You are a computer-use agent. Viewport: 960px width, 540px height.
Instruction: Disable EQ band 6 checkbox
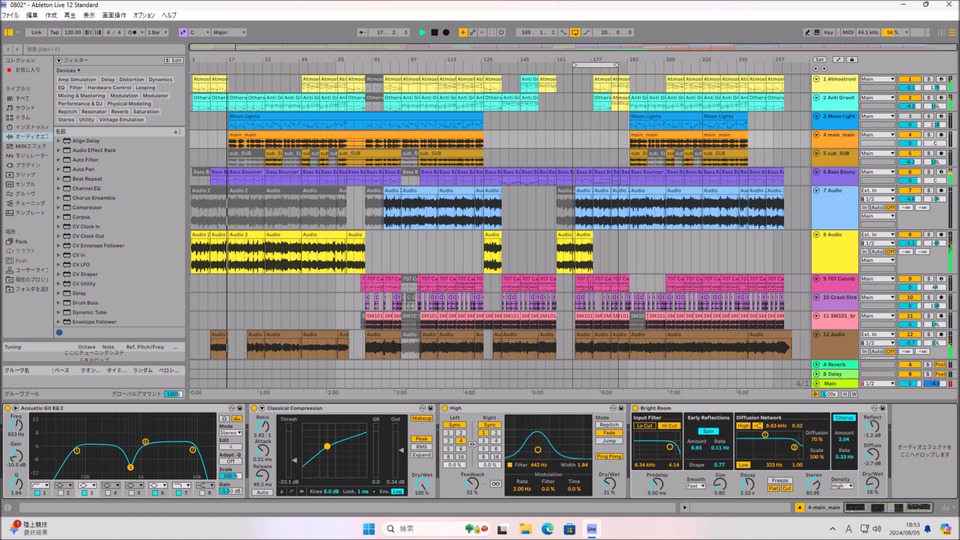point(156,492)
